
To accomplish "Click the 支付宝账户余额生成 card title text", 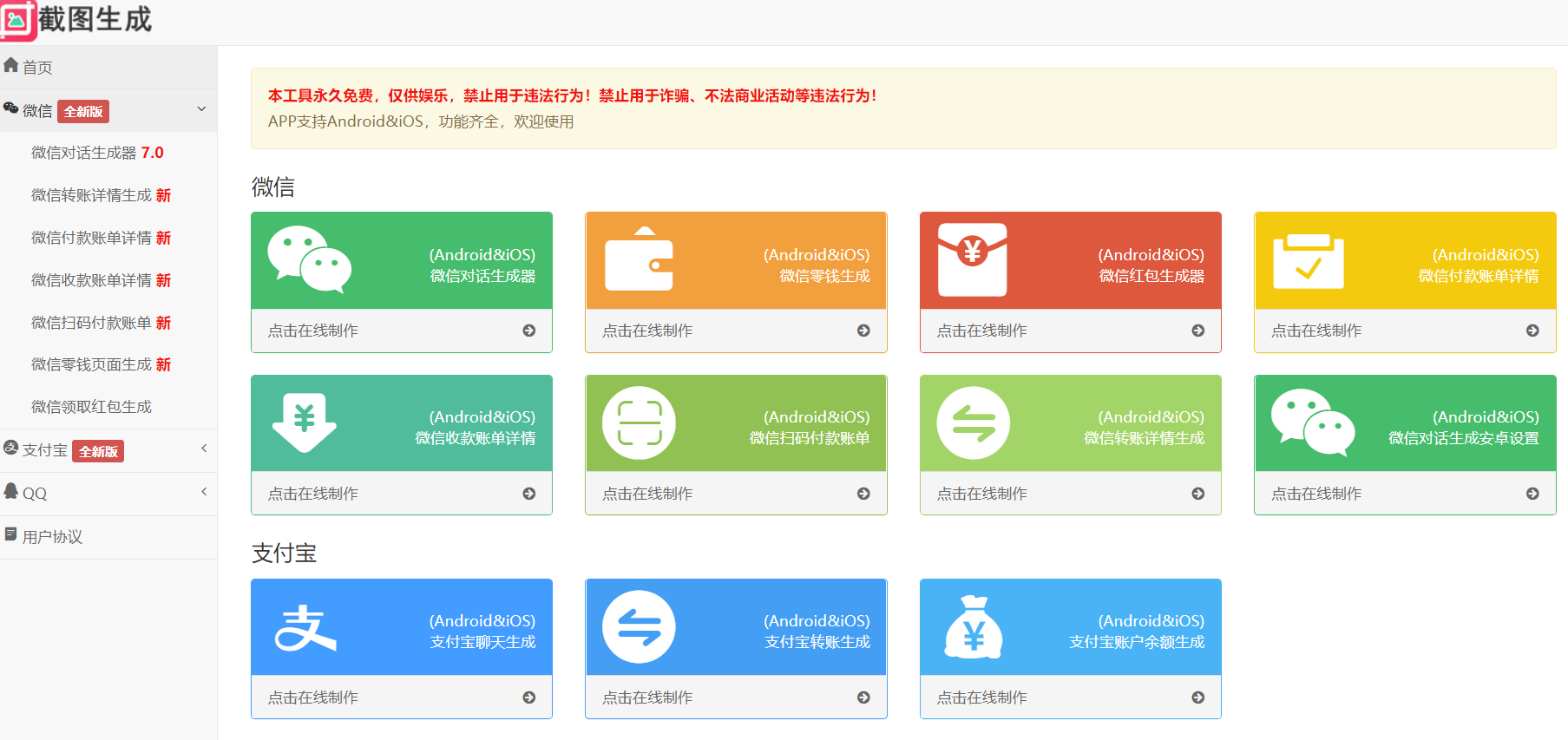I will 1137,642.
